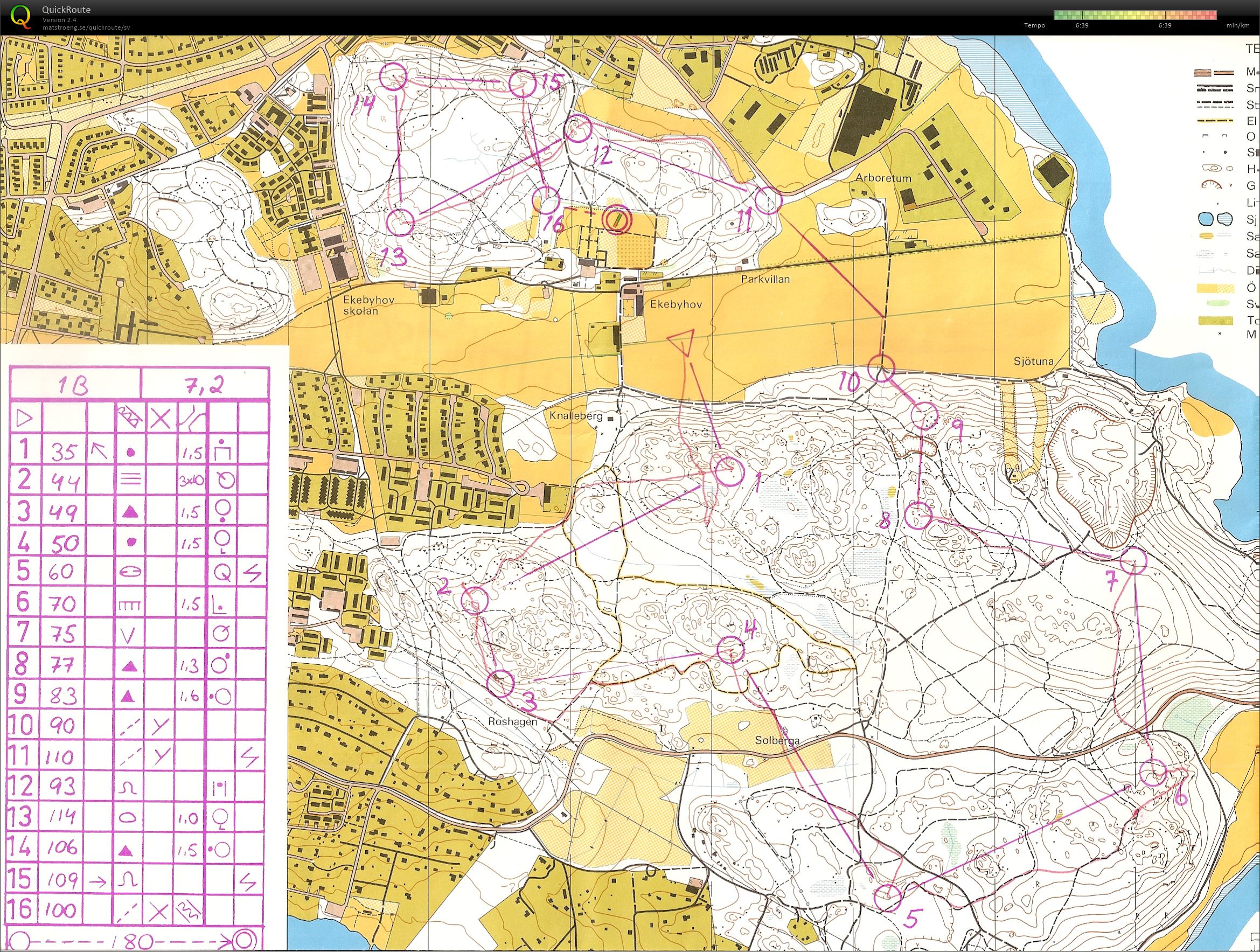Click the Roshagen place label
Image resolution: width=1260 pixels, height=952 pixels.
[512, 721]
